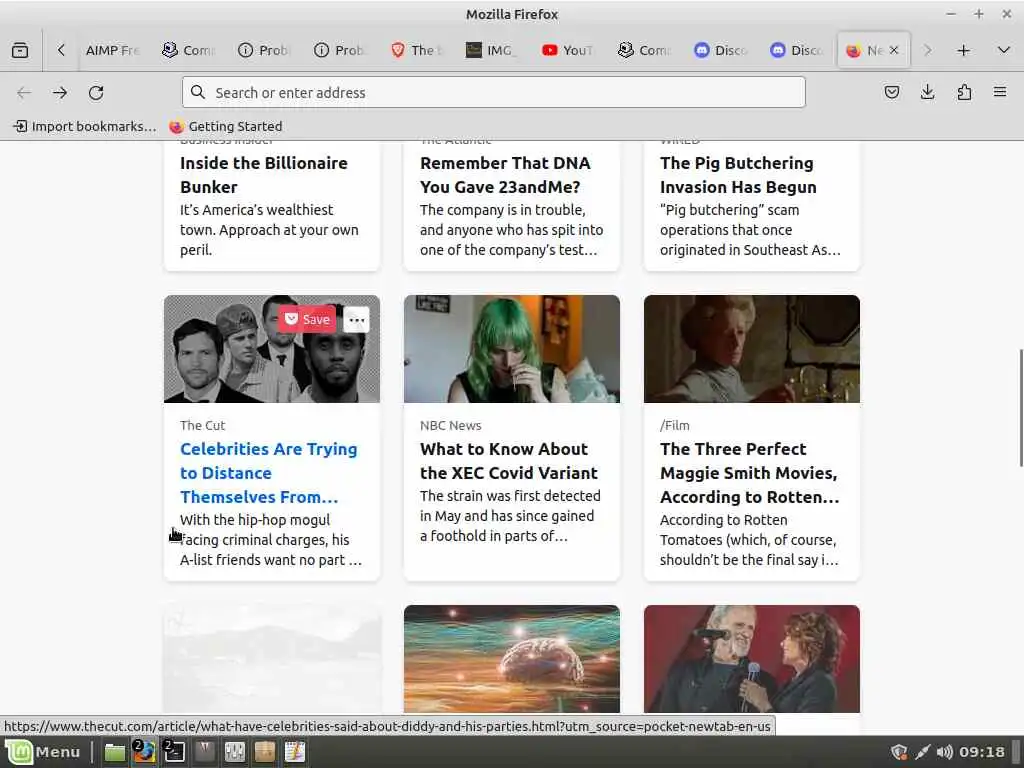Click the page vertical scrollbar thumb
Image resolution: width=1024 pixels, height=768 pixels.
[x=1021, y=408]
